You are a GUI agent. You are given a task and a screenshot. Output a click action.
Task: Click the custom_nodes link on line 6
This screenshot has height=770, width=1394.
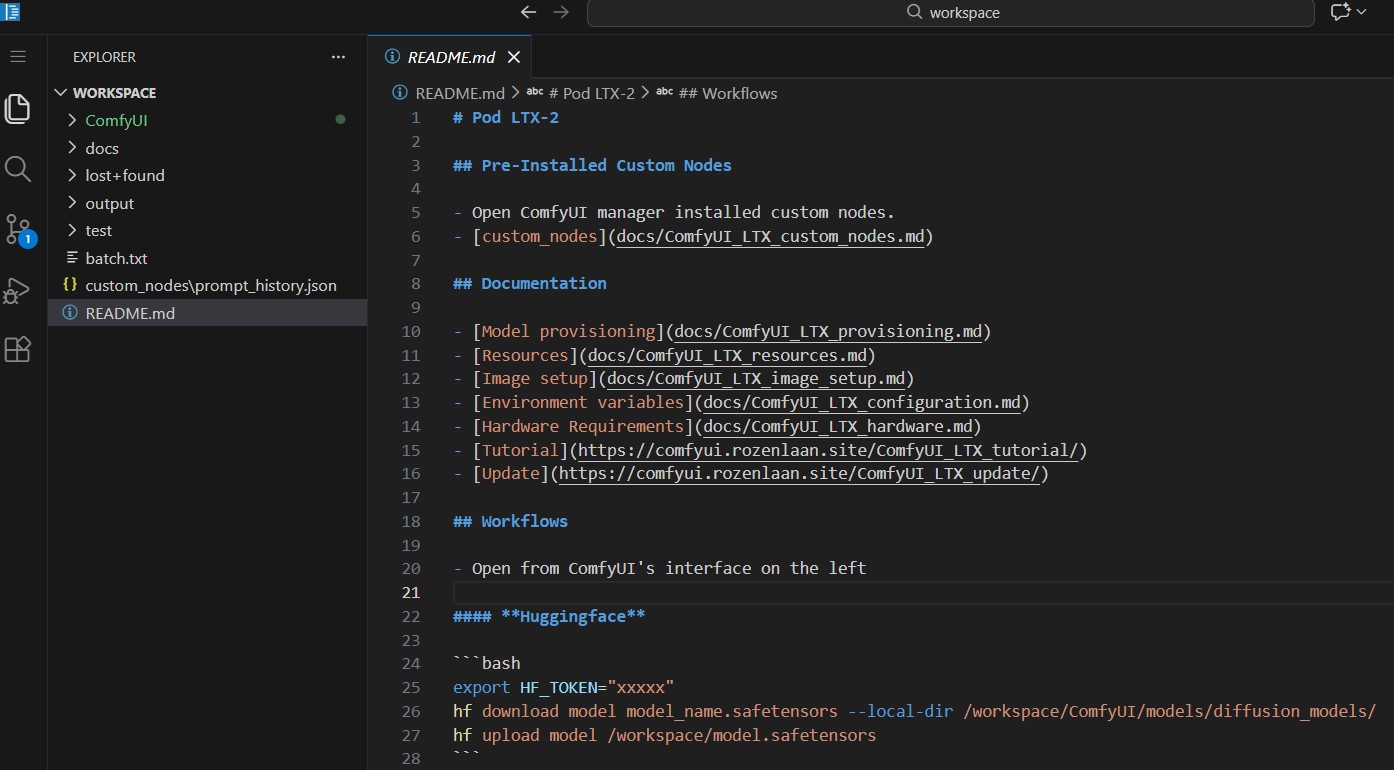540,236
